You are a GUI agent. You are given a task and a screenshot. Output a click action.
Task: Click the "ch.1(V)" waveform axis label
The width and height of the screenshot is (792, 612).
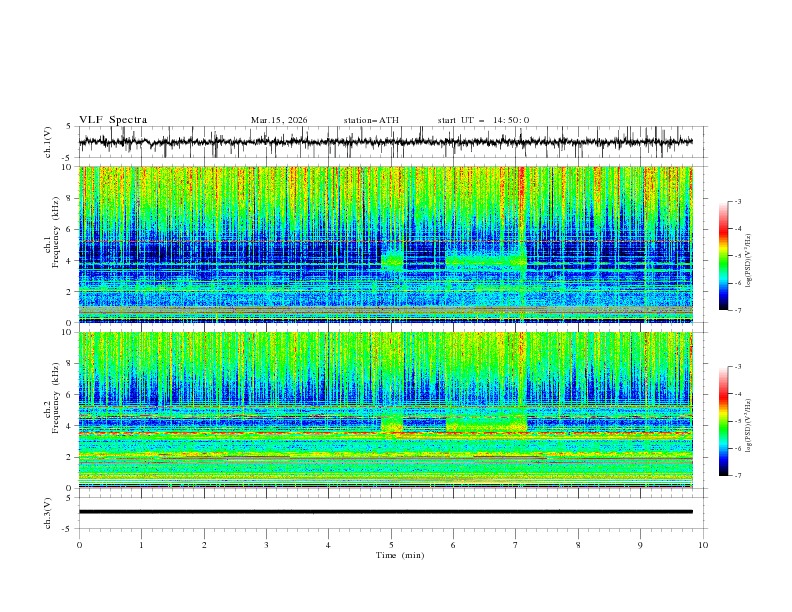click(48, 142)
